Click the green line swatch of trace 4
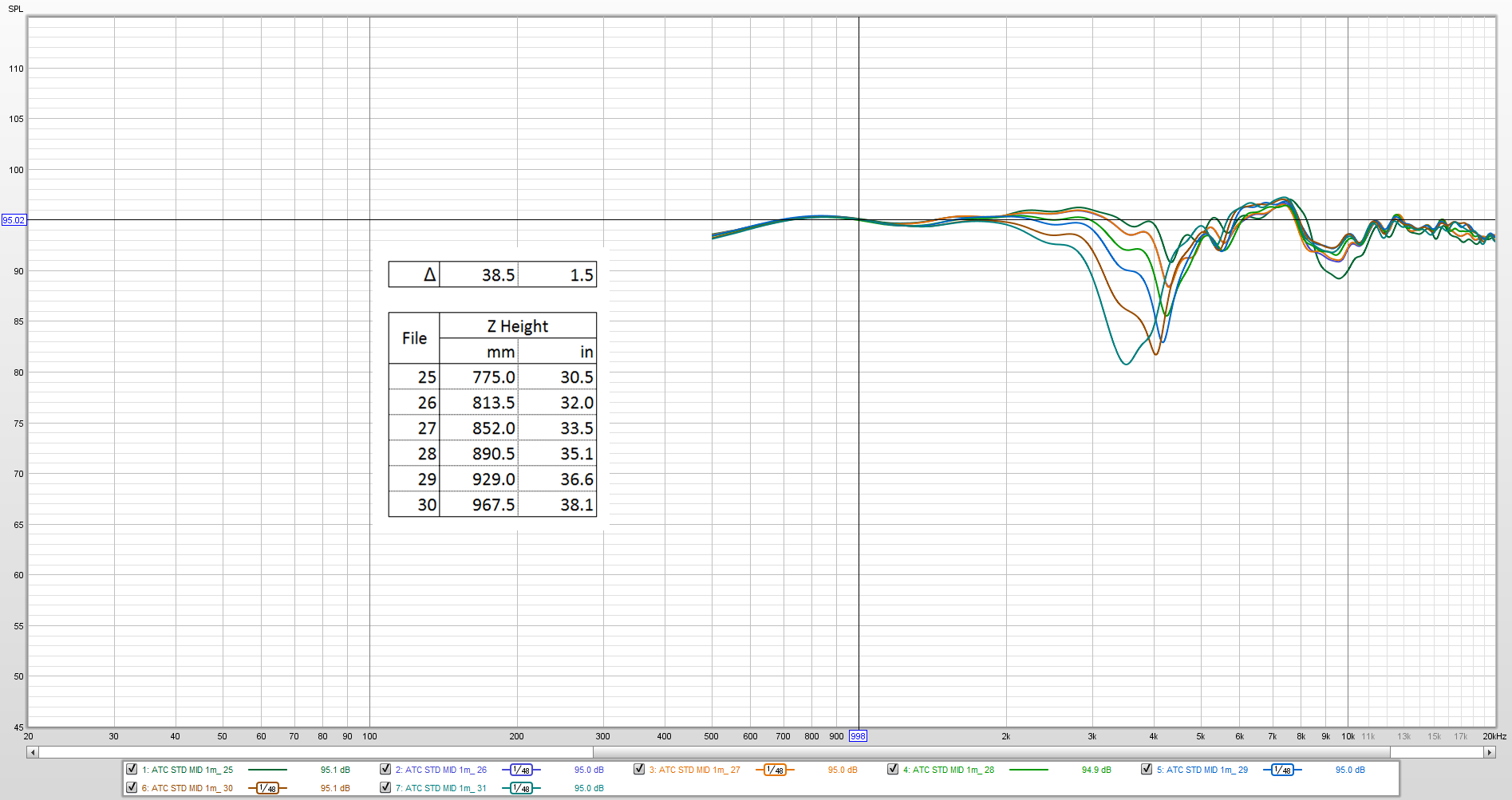Screen dimensions: 1512x800 tap(1028, 770)
